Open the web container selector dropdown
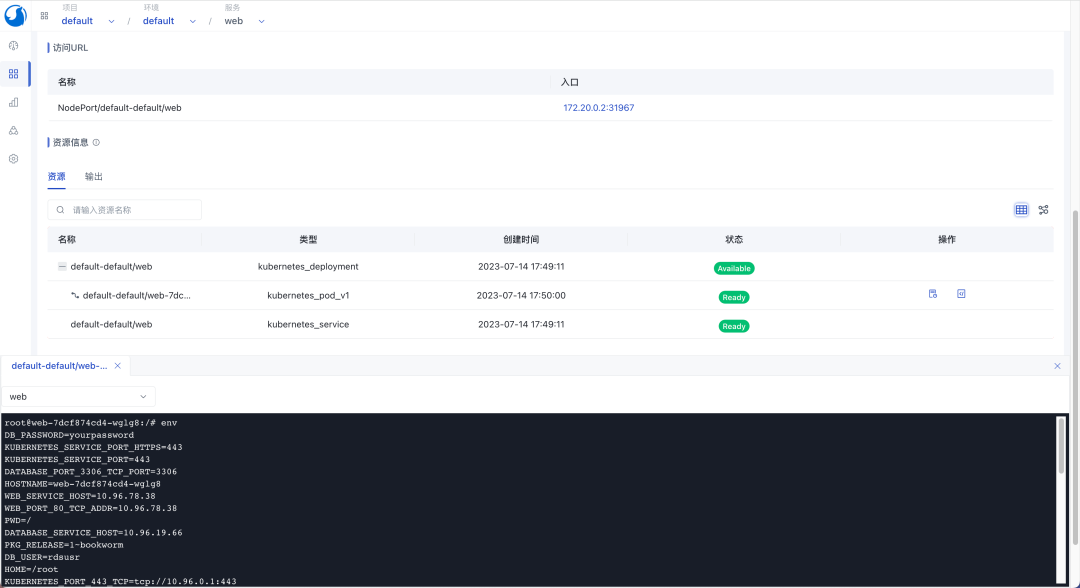 click(79, 397)
